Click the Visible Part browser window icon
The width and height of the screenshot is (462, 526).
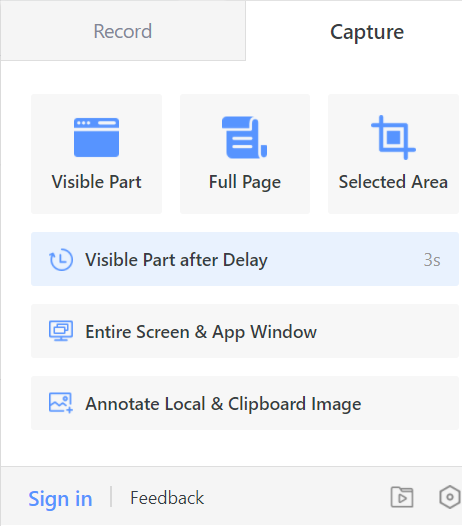(x=96, y=137)
